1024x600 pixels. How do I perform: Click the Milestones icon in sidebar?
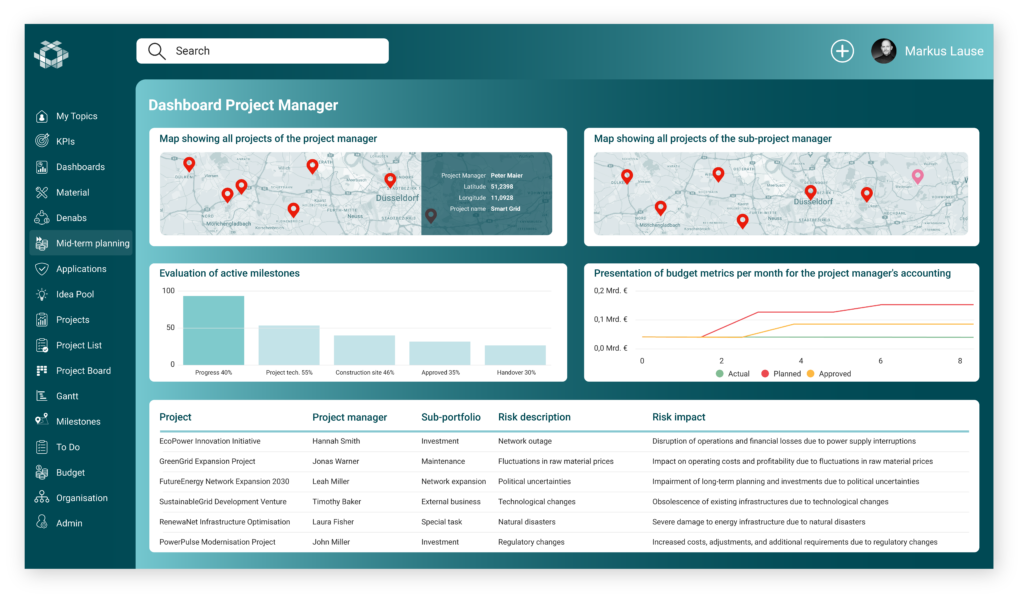[41, 421]
